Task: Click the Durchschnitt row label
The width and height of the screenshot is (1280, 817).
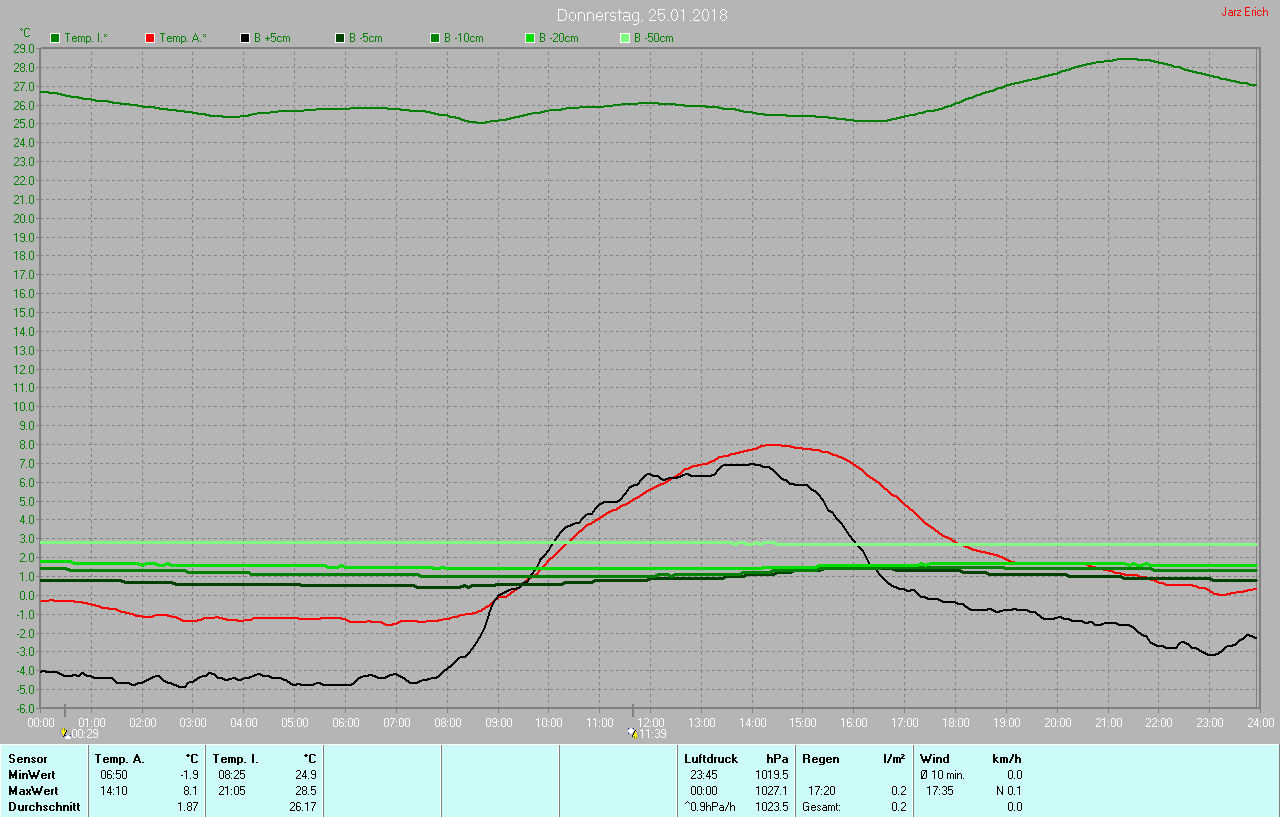Action: pyautogui.click(x=44, y=807)
